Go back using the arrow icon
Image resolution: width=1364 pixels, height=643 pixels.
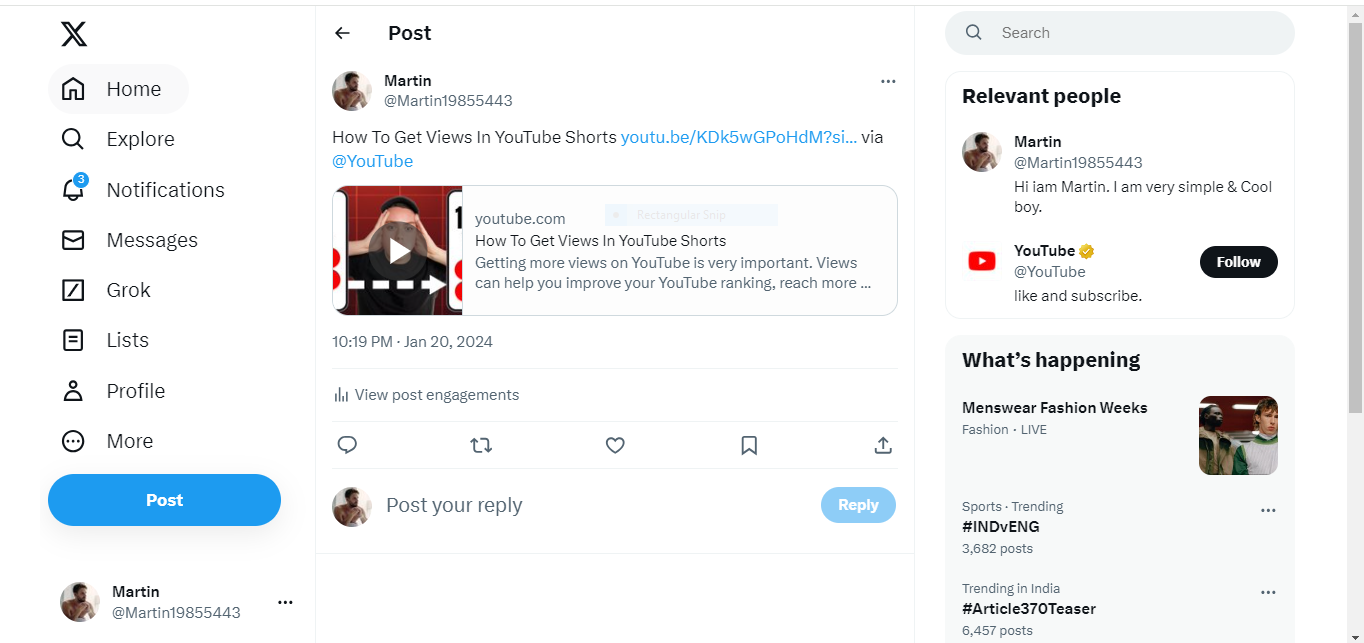click(x=342, y=33)
